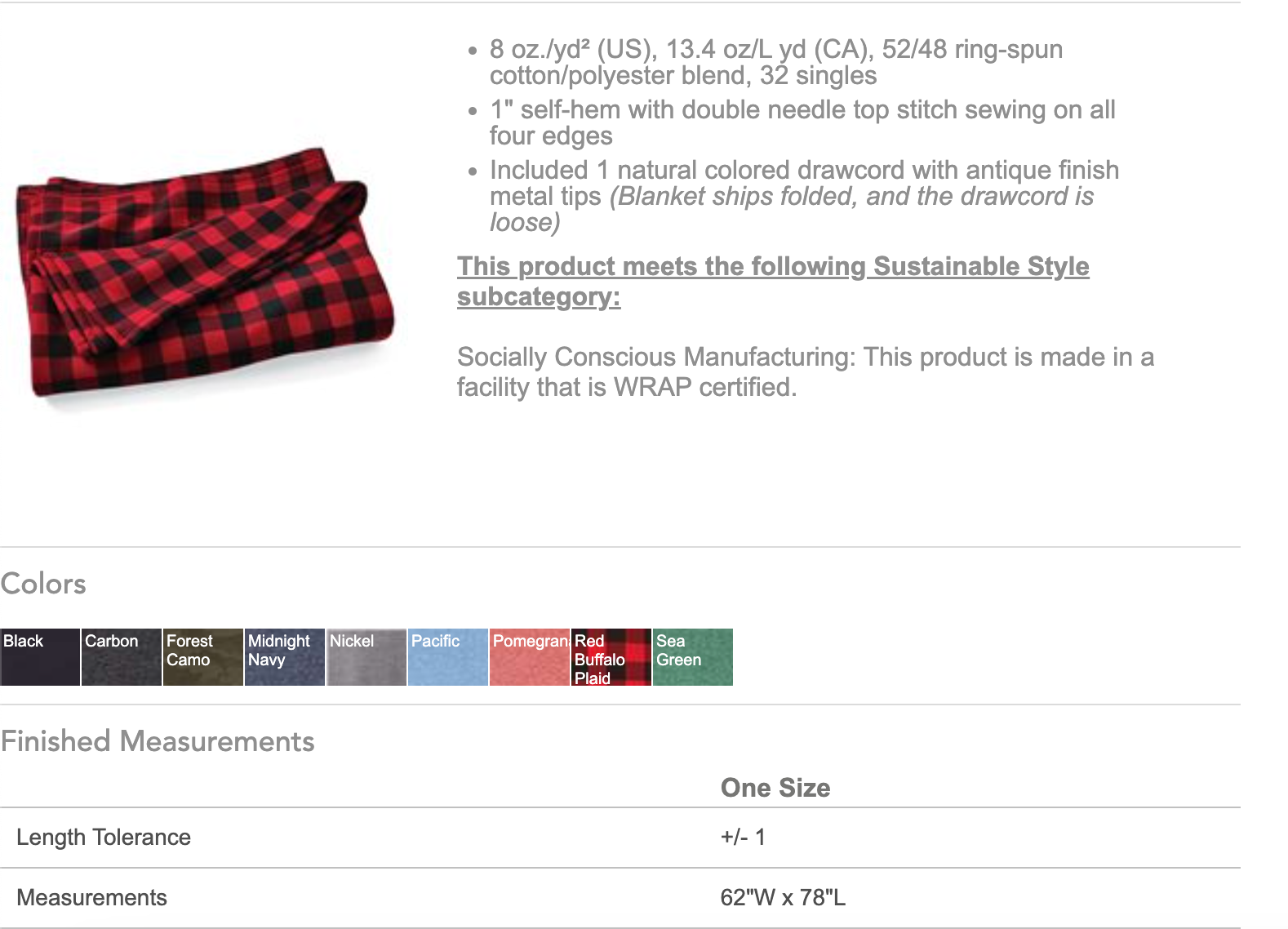This screenshot has height=929, width=1288.
Task: Click the +/- 1 tolerance value
Action: point(743,838)
